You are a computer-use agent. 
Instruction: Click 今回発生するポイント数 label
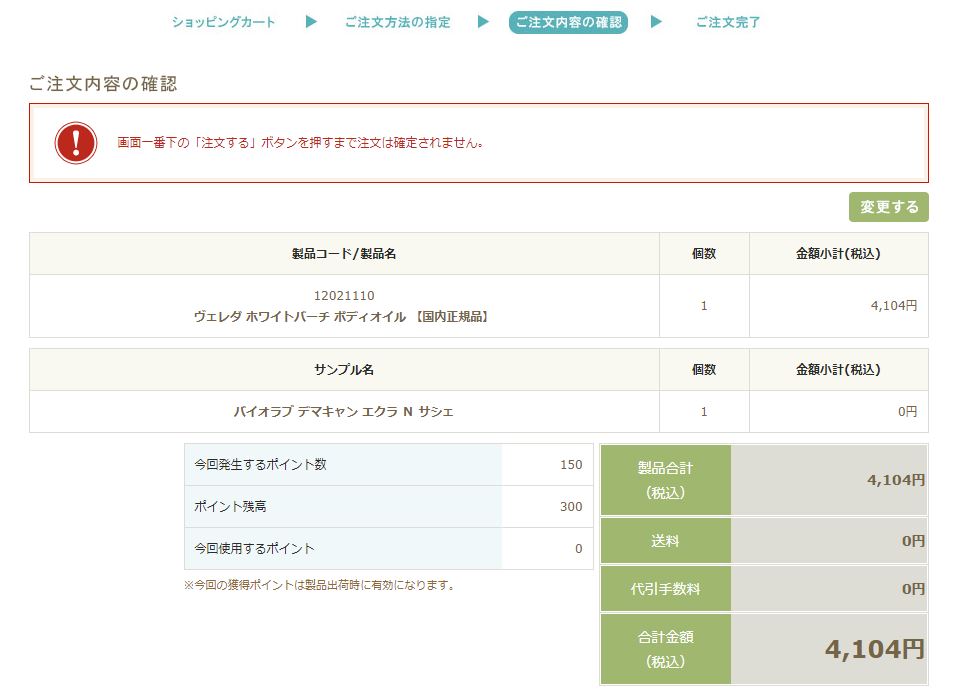click(x=261, y=464)
